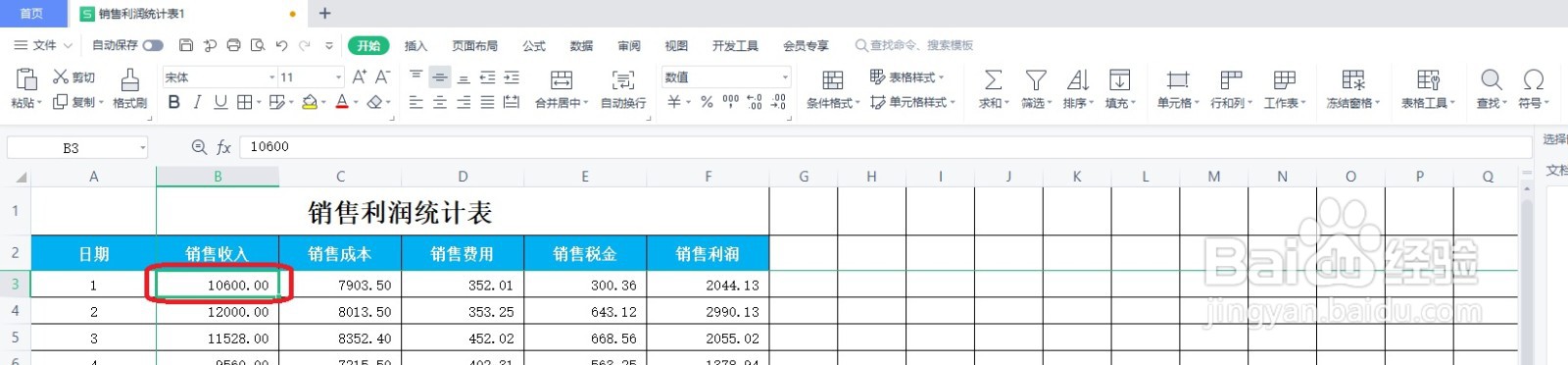This screenshot has height=365, width=1568.
Task: Switch to the View (视图) tab
Action: pos(676,45)
